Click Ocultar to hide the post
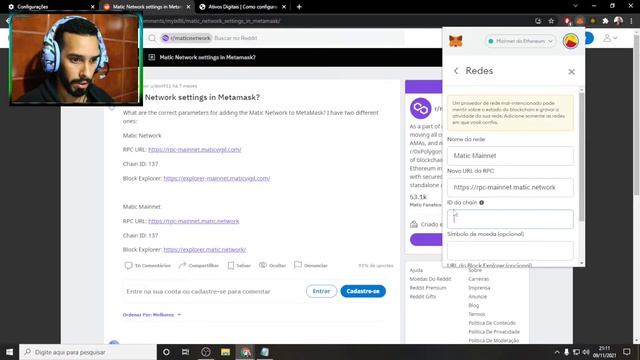This screenshot has width=640, height=360. pos(272,266)
